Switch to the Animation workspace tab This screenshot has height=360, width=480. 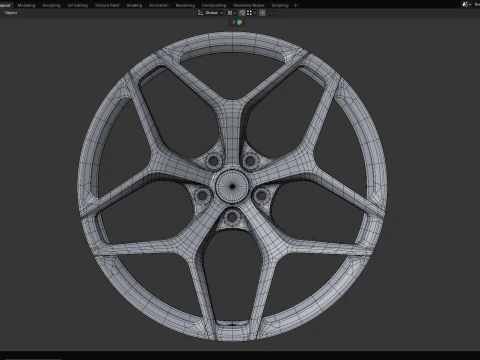click(x=159, y=5)
